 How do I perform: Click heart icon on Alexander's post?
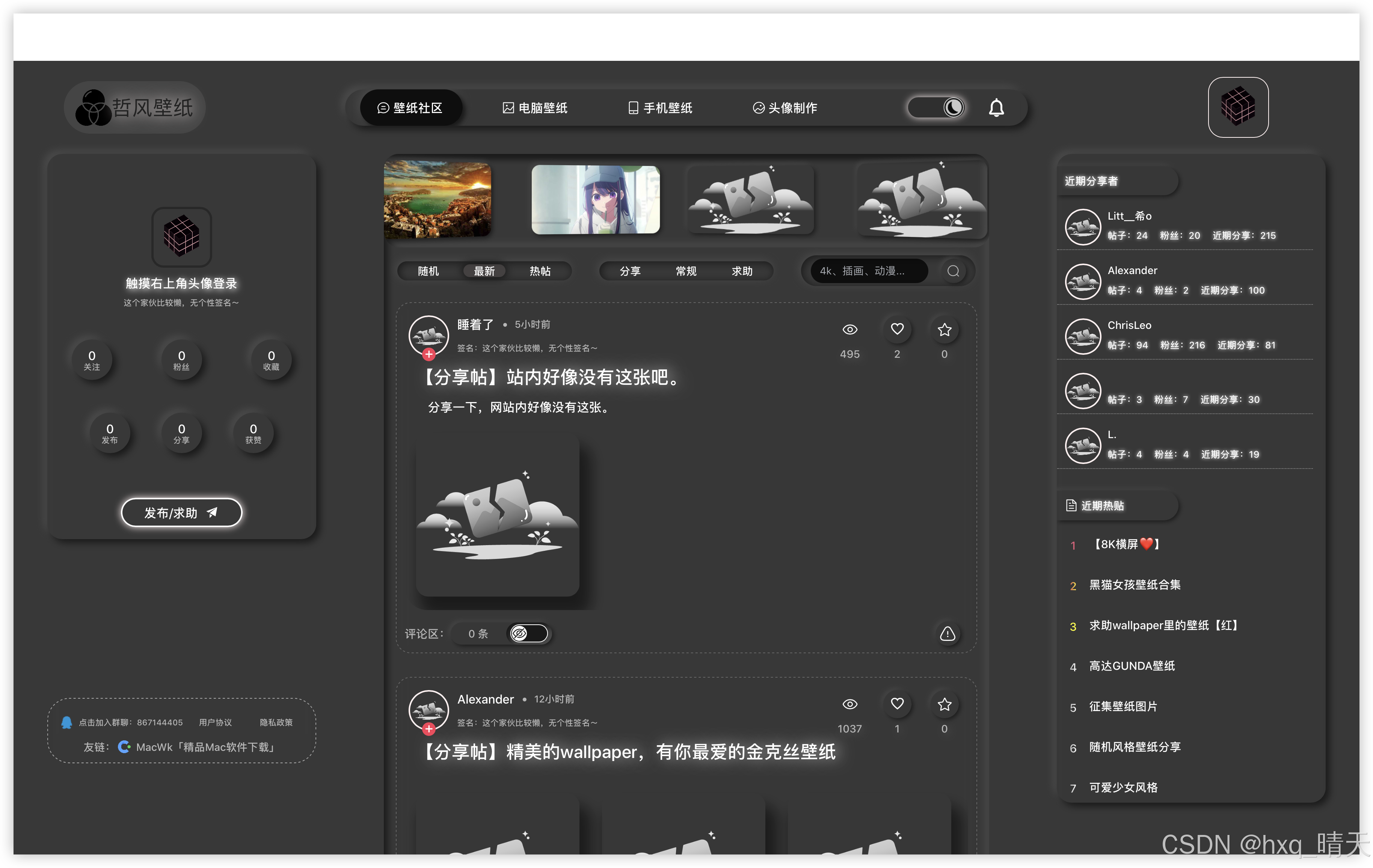pos(897,704)
